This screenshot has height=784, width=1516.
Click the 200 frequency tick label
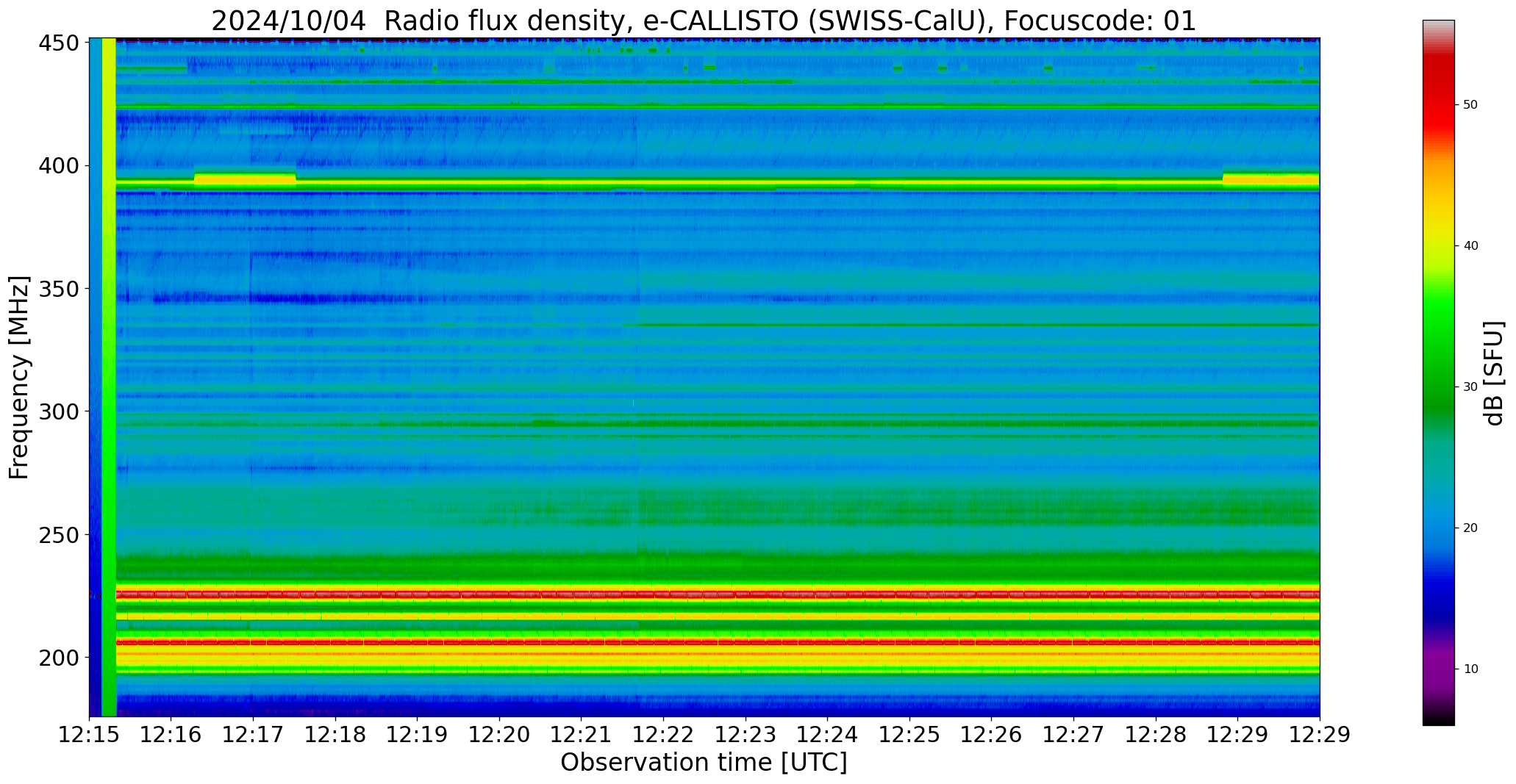click(x=58, y=658)
